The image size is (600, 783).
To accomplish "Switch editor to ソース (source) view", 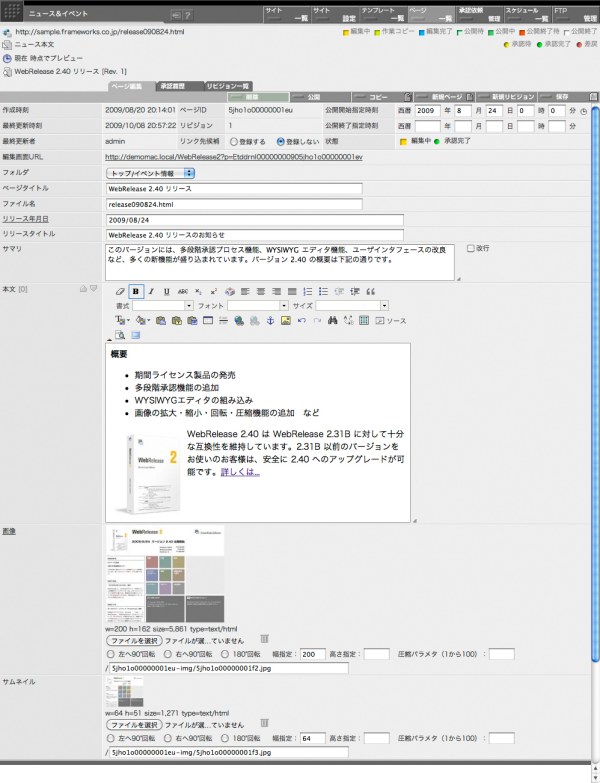I will coord(391,320).
